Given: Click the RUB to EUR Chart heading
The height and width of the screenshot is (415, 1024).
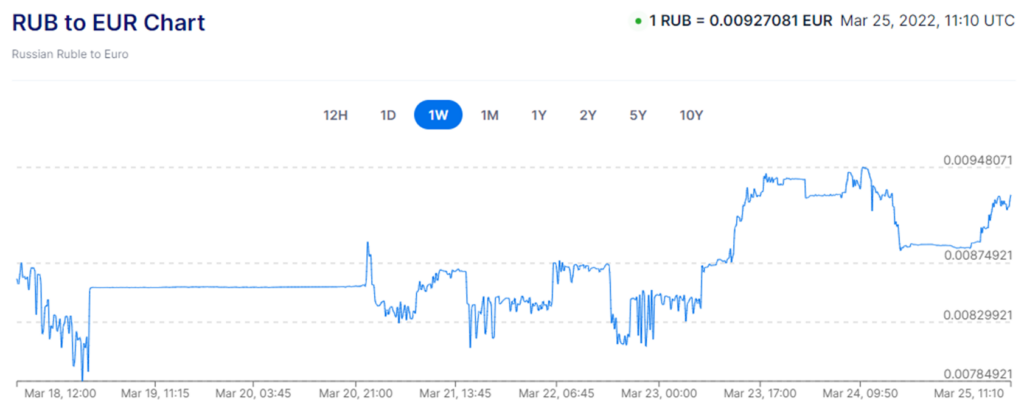Looking at the screenshot, I should (x=108, y=23).
